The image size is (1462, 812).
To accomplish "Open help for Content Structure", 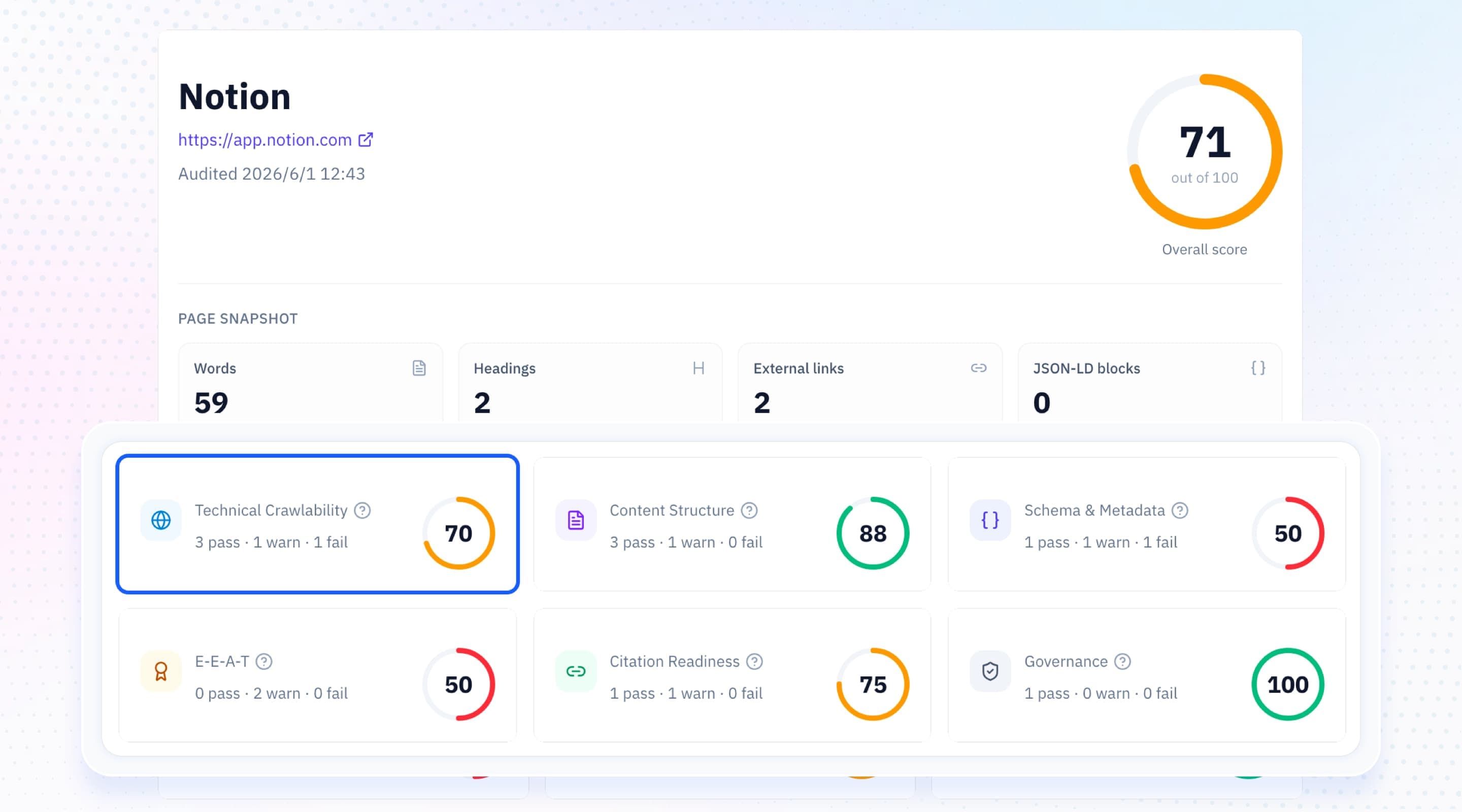I will pyautogui.click(x=749, y=511).
